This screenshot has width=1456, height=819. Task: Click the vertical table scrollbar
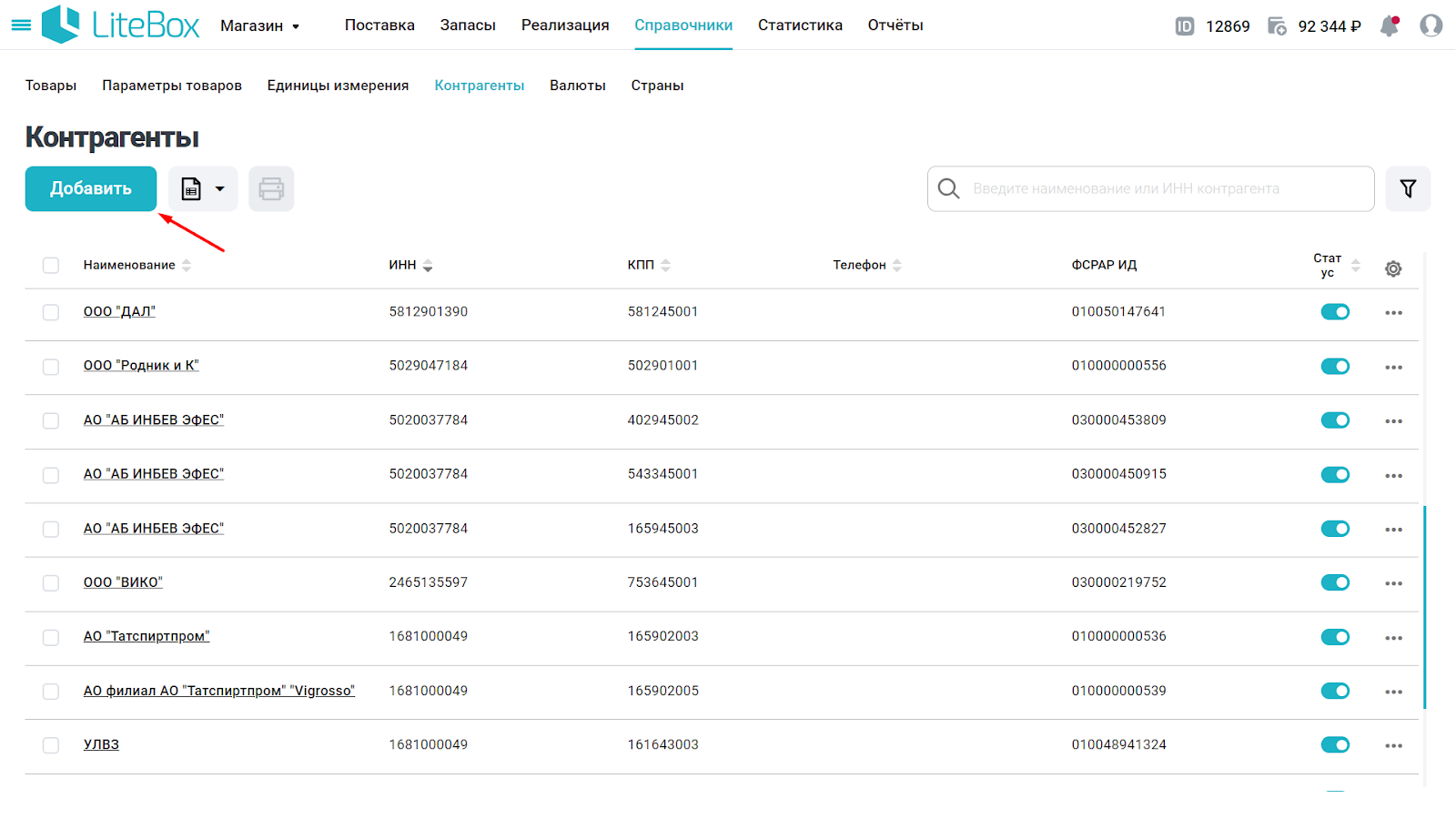tap(1424, 607)
